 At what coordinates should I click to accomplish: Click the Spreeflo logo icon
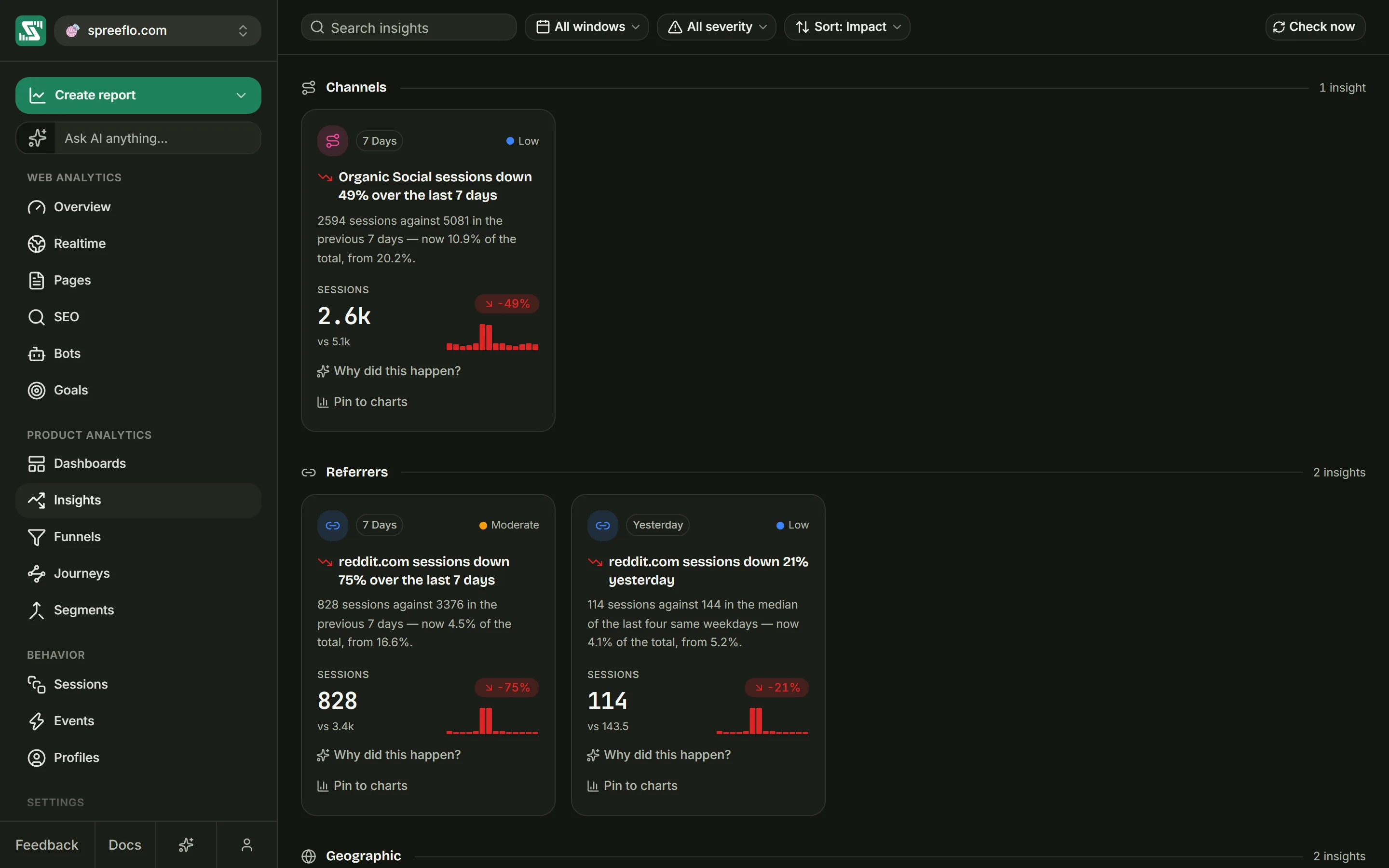30,30
